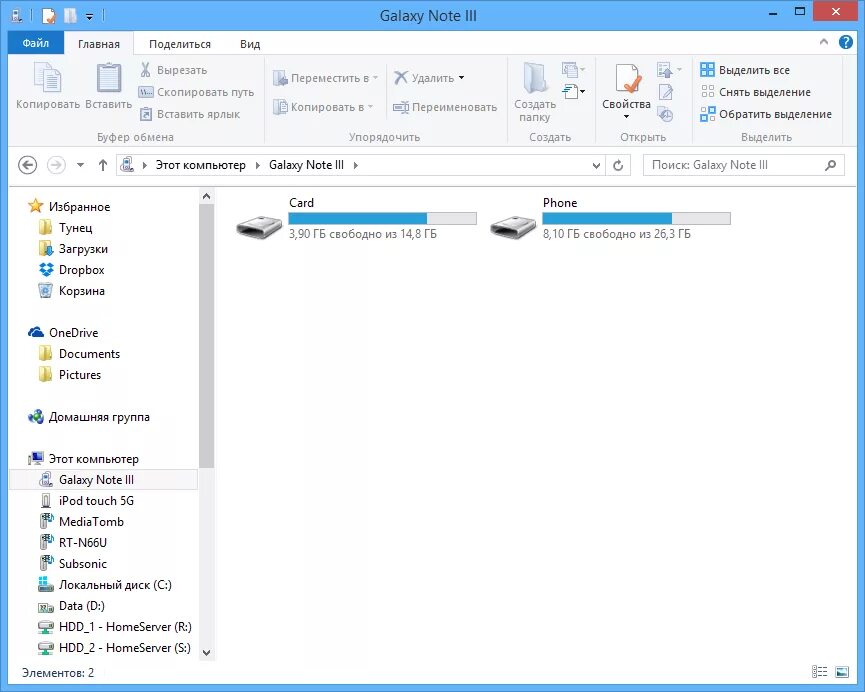Select the Phone storage drive

(610, 219)
